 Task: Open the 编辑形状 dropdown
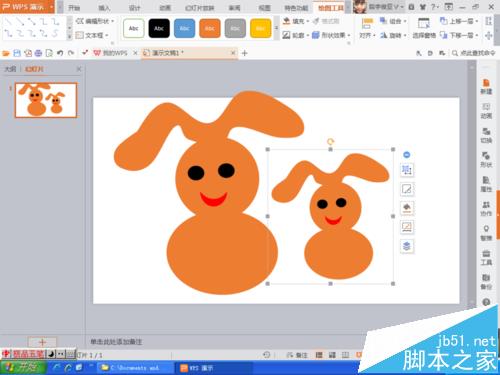95,21
